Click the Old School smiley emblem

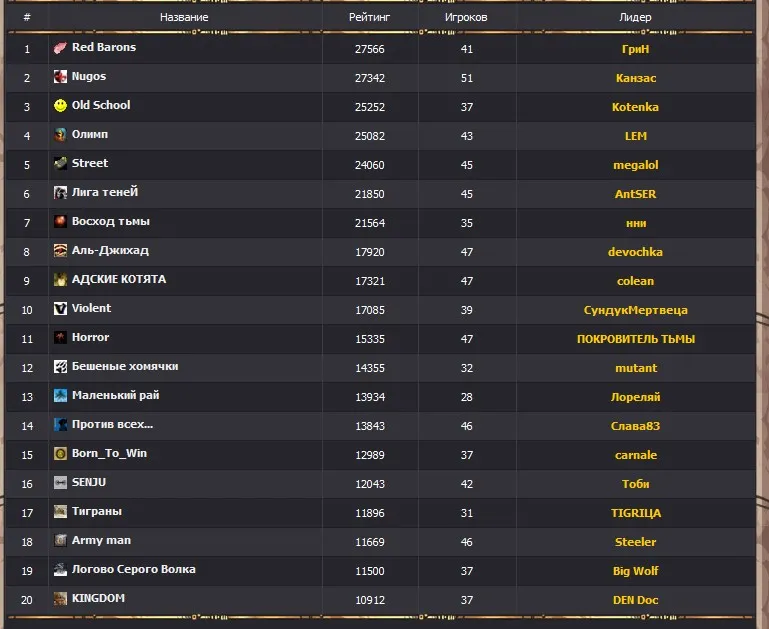coord(61,106)
